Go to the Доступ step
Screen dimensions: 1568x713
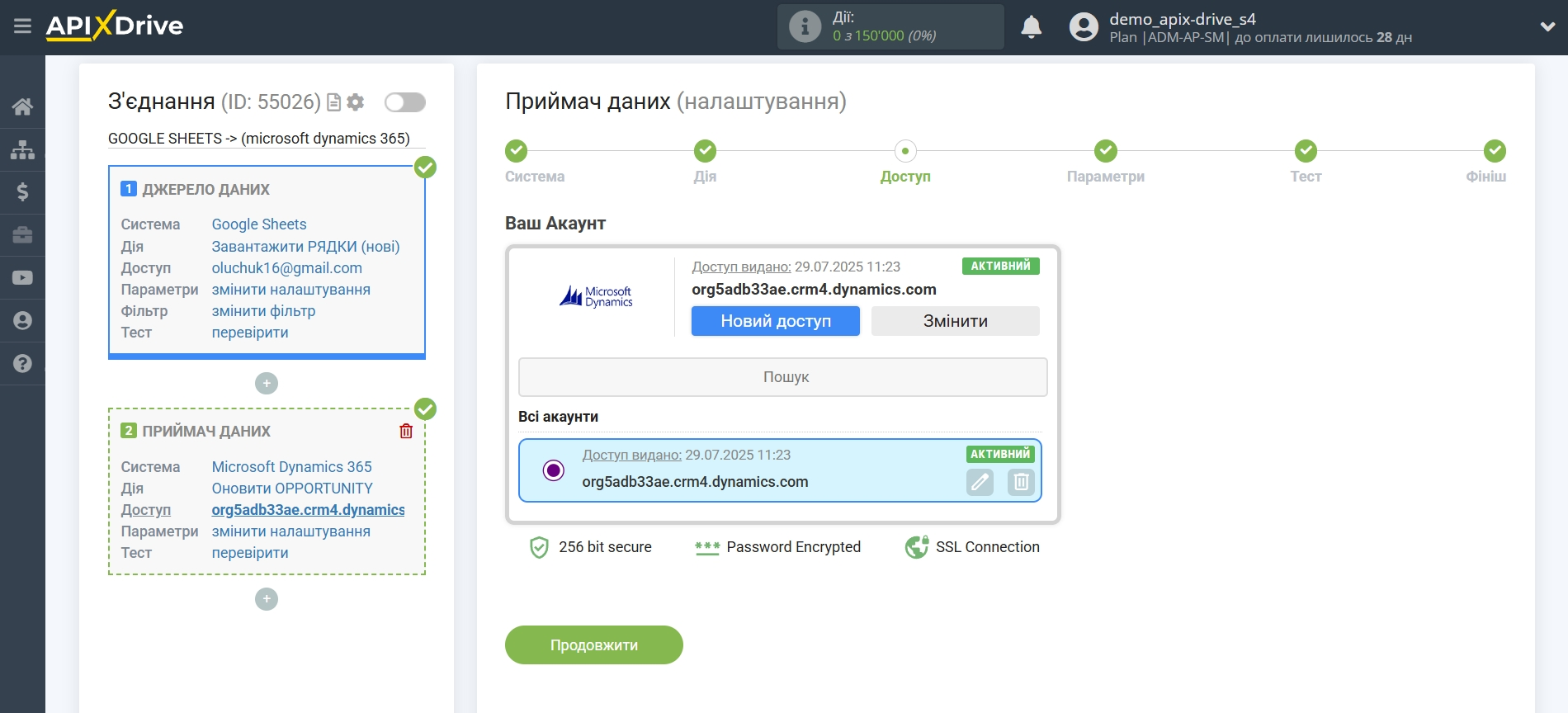(x=905, y=151)
